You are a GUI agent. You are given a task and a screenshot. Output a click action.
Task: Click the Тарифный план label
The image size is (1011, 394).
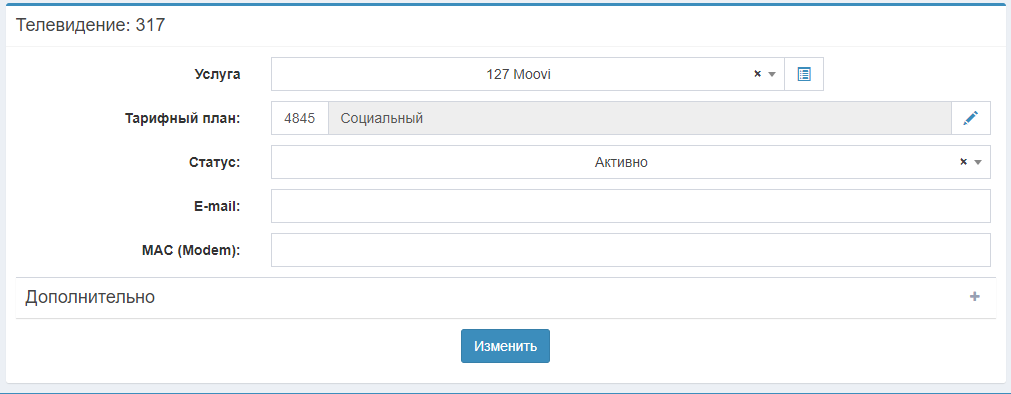[x=182, y=119]
